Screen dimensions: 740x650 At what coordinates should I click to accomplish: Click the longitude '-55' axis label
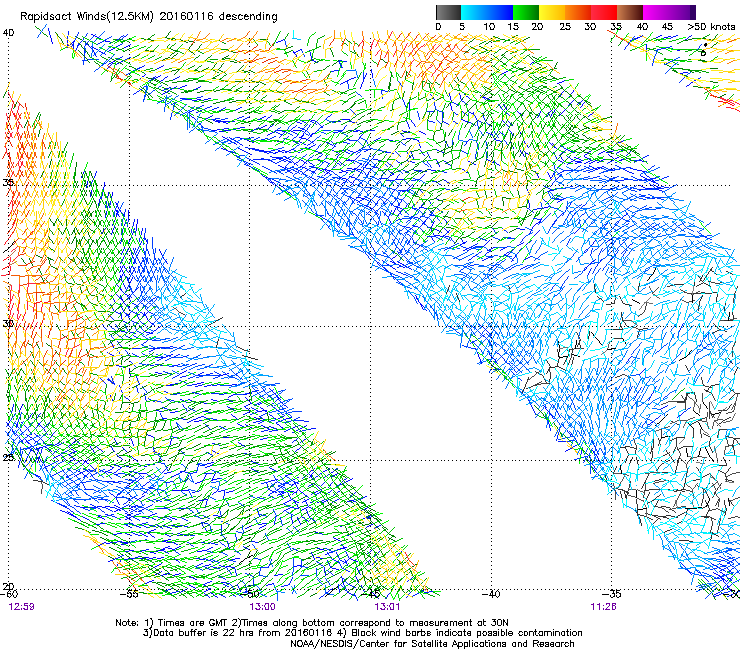click(x=129, y=594)
